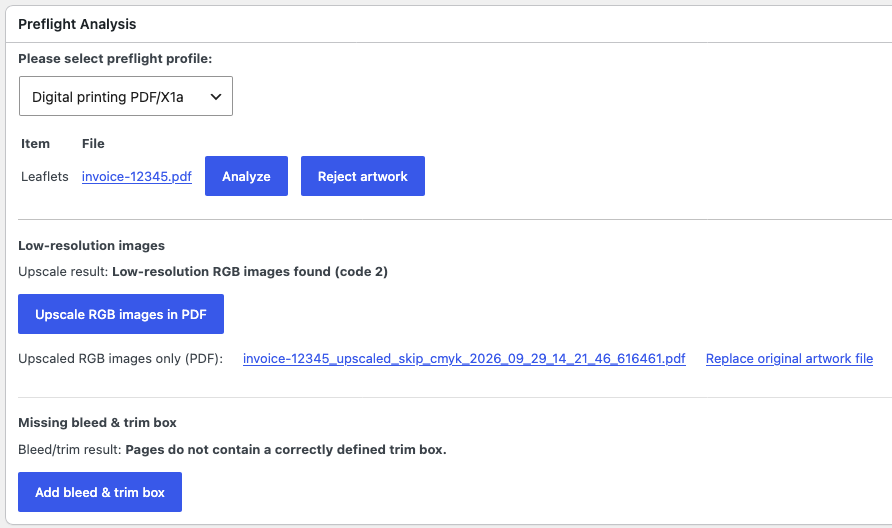Viewport: 892px width, 528px height.
Task: Click the Missing bleed & trim box heading
Action: pyautogui.click(x=97, y=422)
